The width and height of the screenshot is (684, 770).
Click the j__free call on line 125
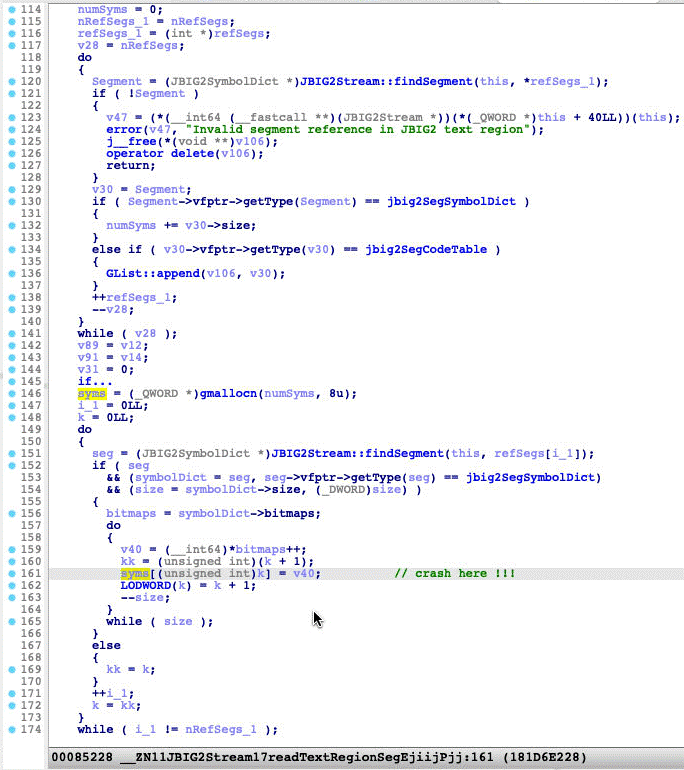[x=130, y=141]
